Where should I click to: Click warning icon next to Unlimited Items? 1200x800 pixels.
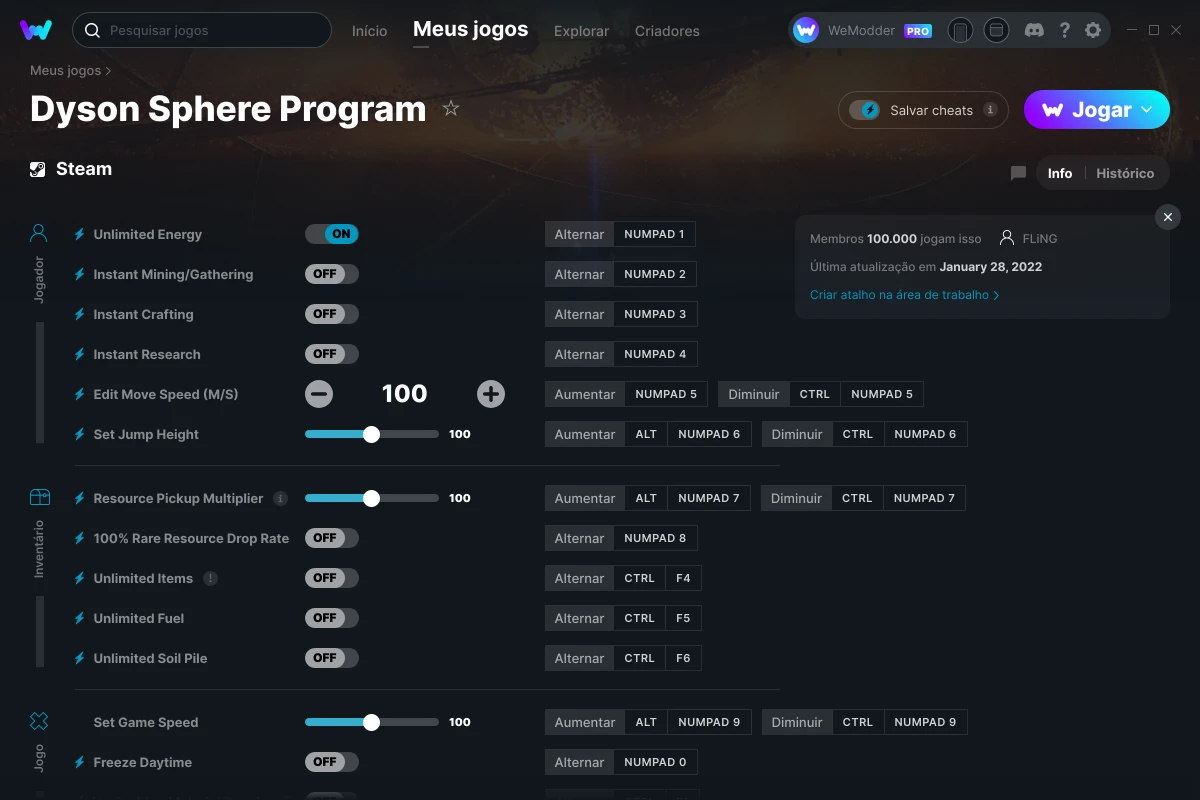pos(210,578)
